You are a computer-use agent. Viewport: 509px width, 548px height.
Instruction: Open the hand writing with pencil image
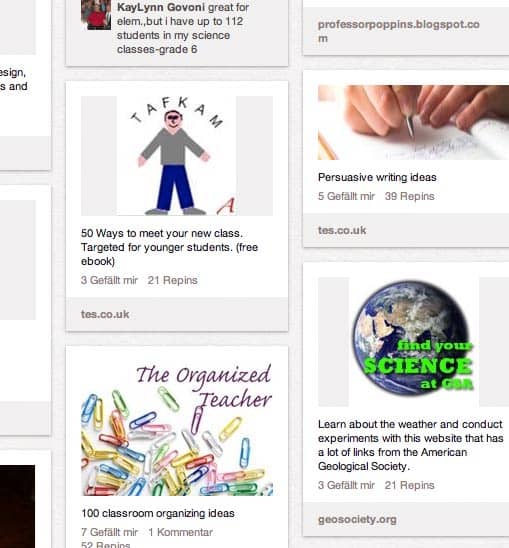click(413, 122)
